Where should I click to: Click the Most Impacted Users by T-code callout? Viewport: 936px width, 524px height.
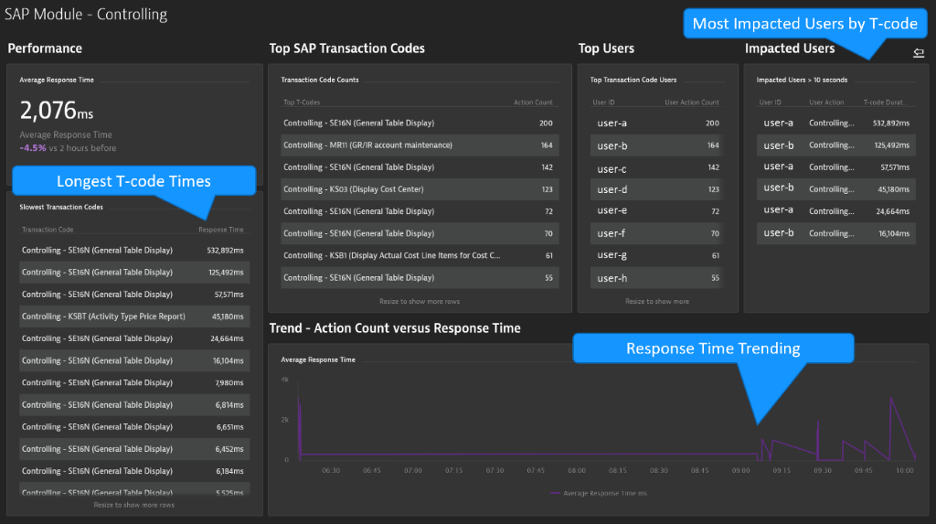pos(805,23)
